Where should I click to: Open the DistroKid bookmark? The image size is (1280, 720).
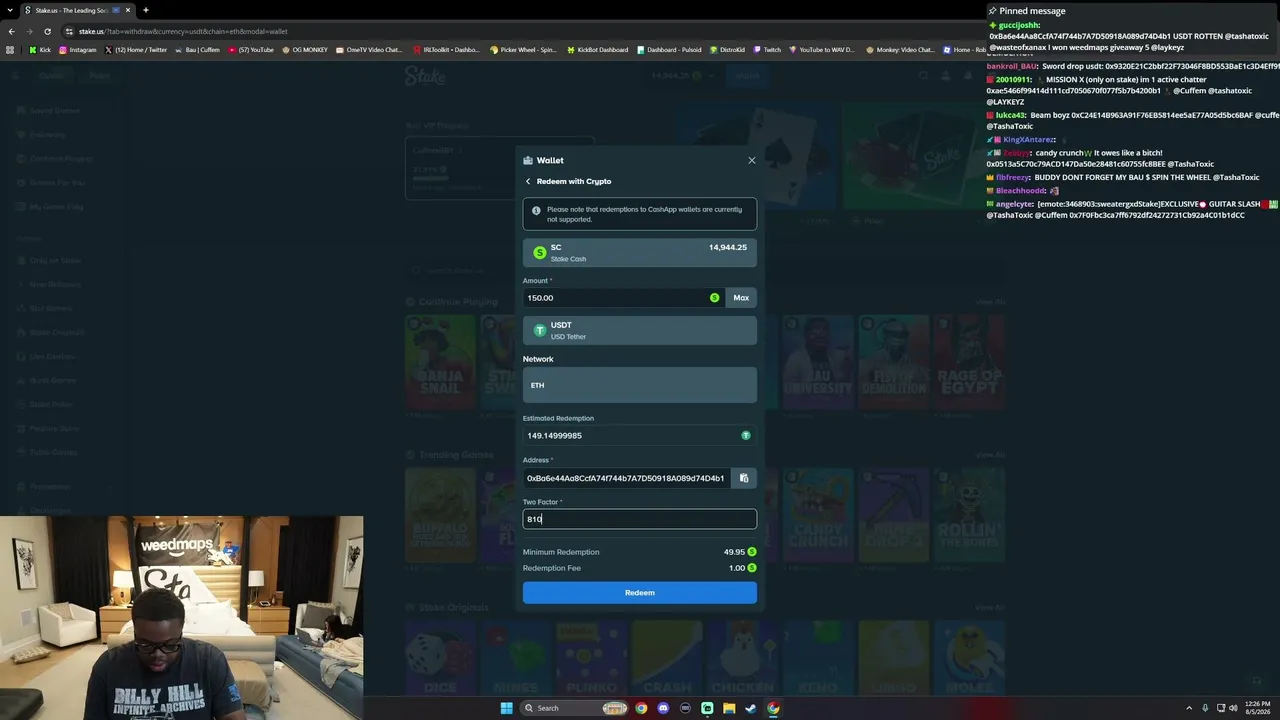pos(727,49)
